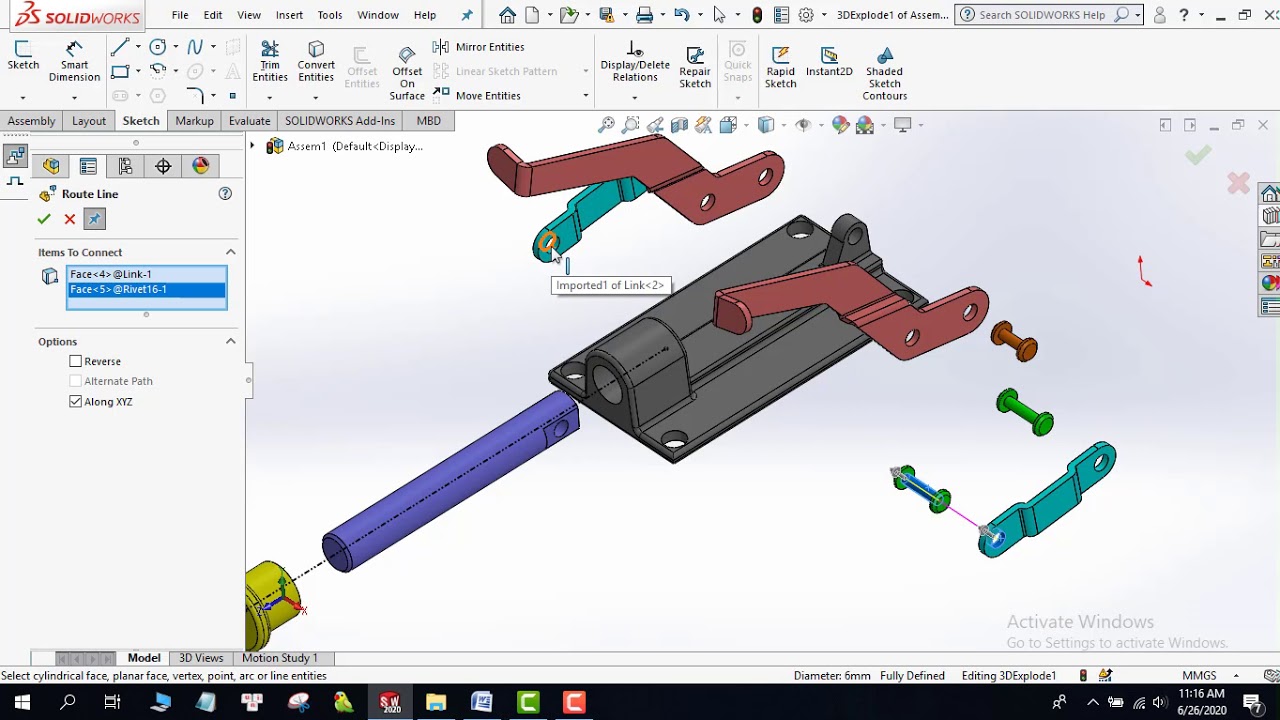Select Offset On Surface tool
Screen dimensions: 1280x720
point(407,72)
